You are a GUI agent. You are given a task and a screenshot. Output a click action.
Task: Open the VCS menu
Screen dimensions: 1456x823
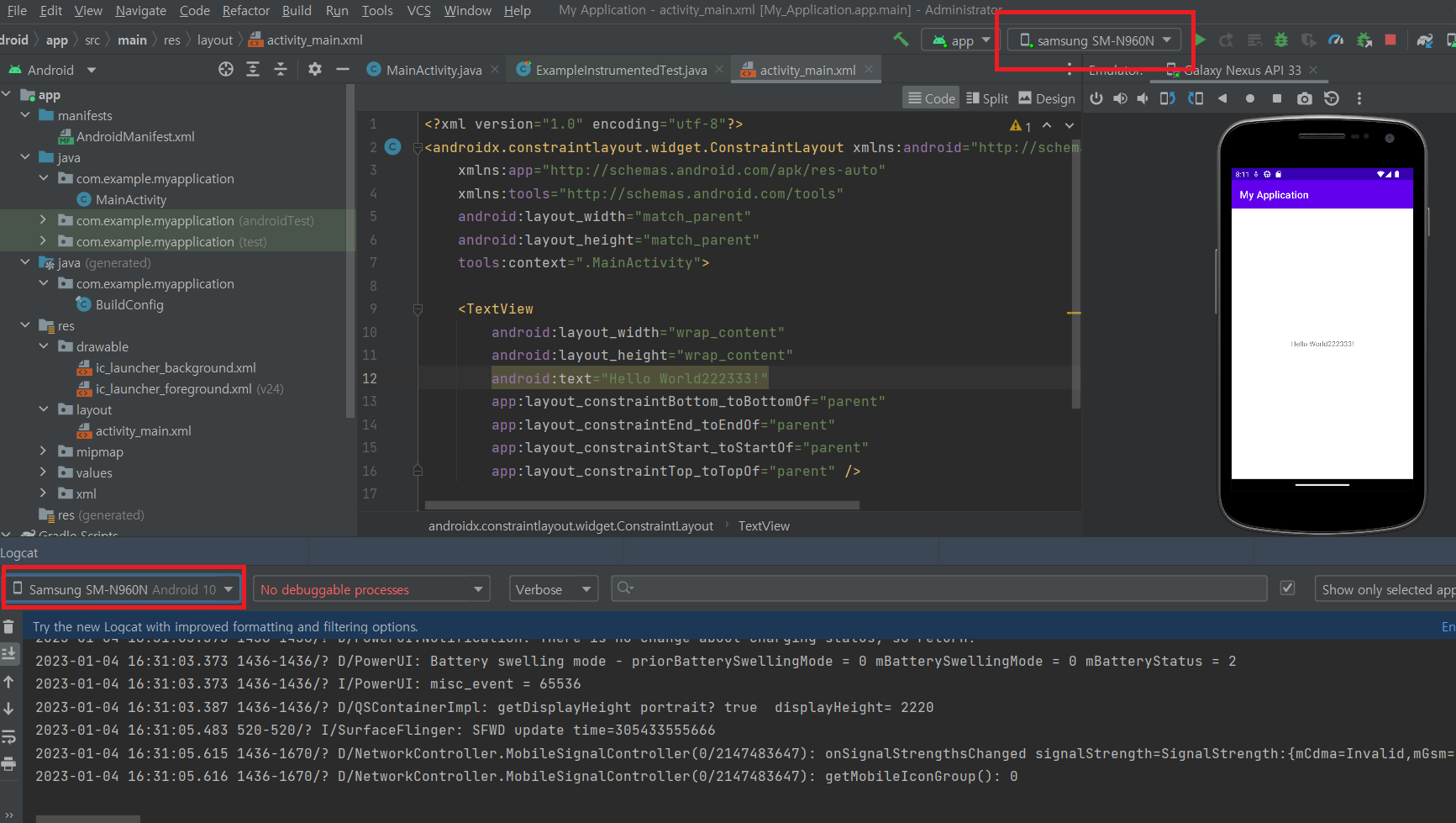(x=418, y=10)
